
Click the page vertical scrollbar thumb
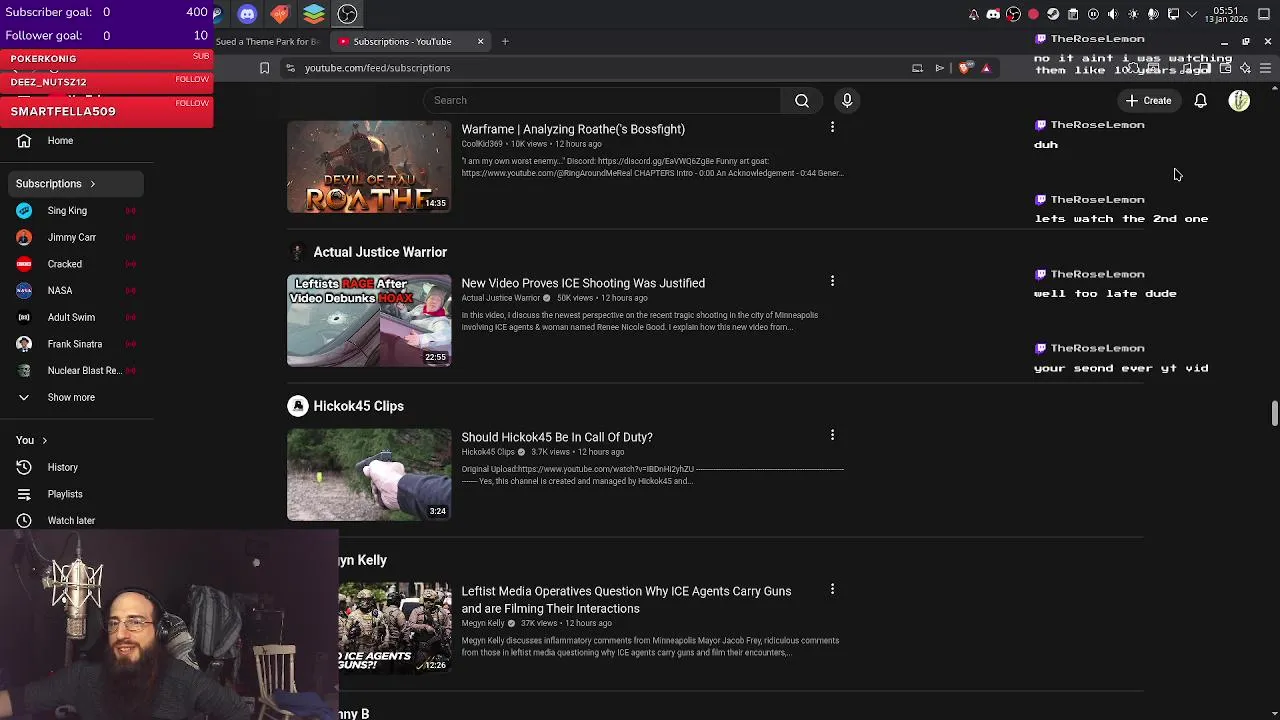pyautogui.click(x=1274, y=413)
